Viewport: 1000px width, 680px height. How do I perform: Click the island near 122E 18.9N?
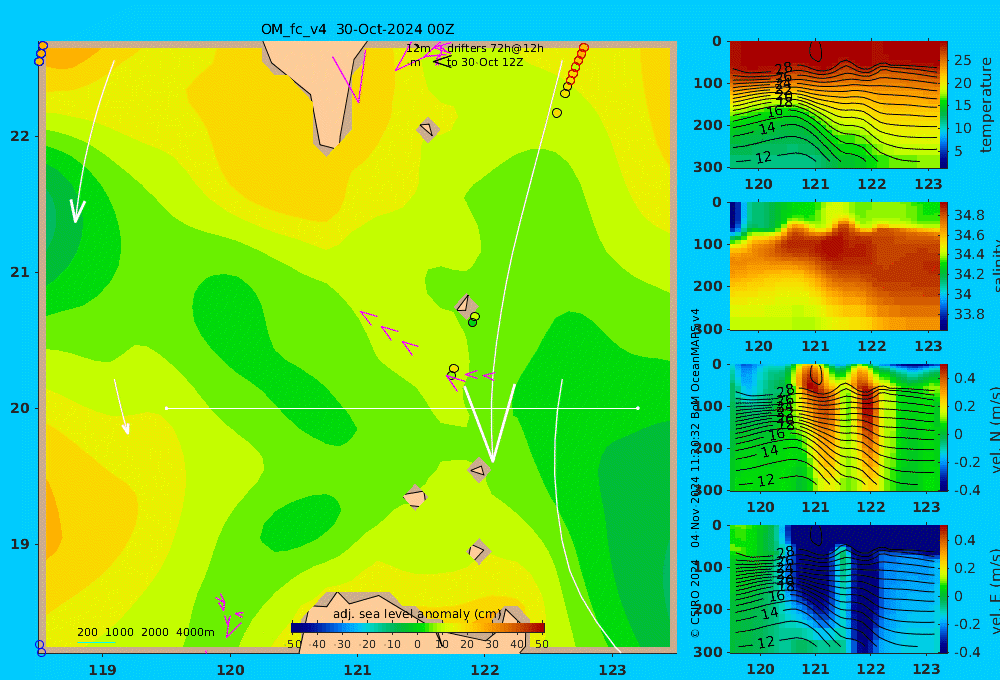(479, 551)
